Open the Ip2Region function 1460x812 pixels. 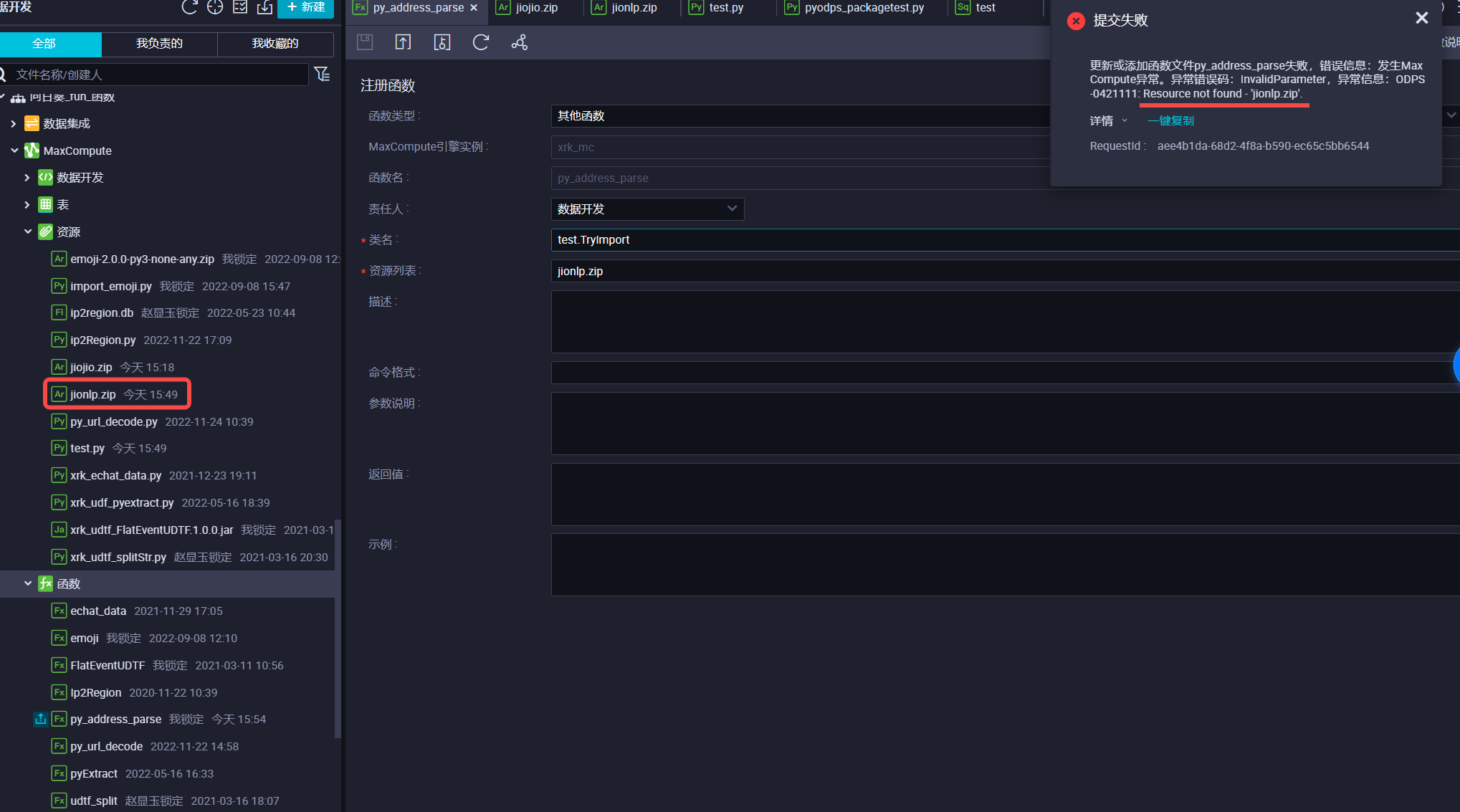click(95, 692)
